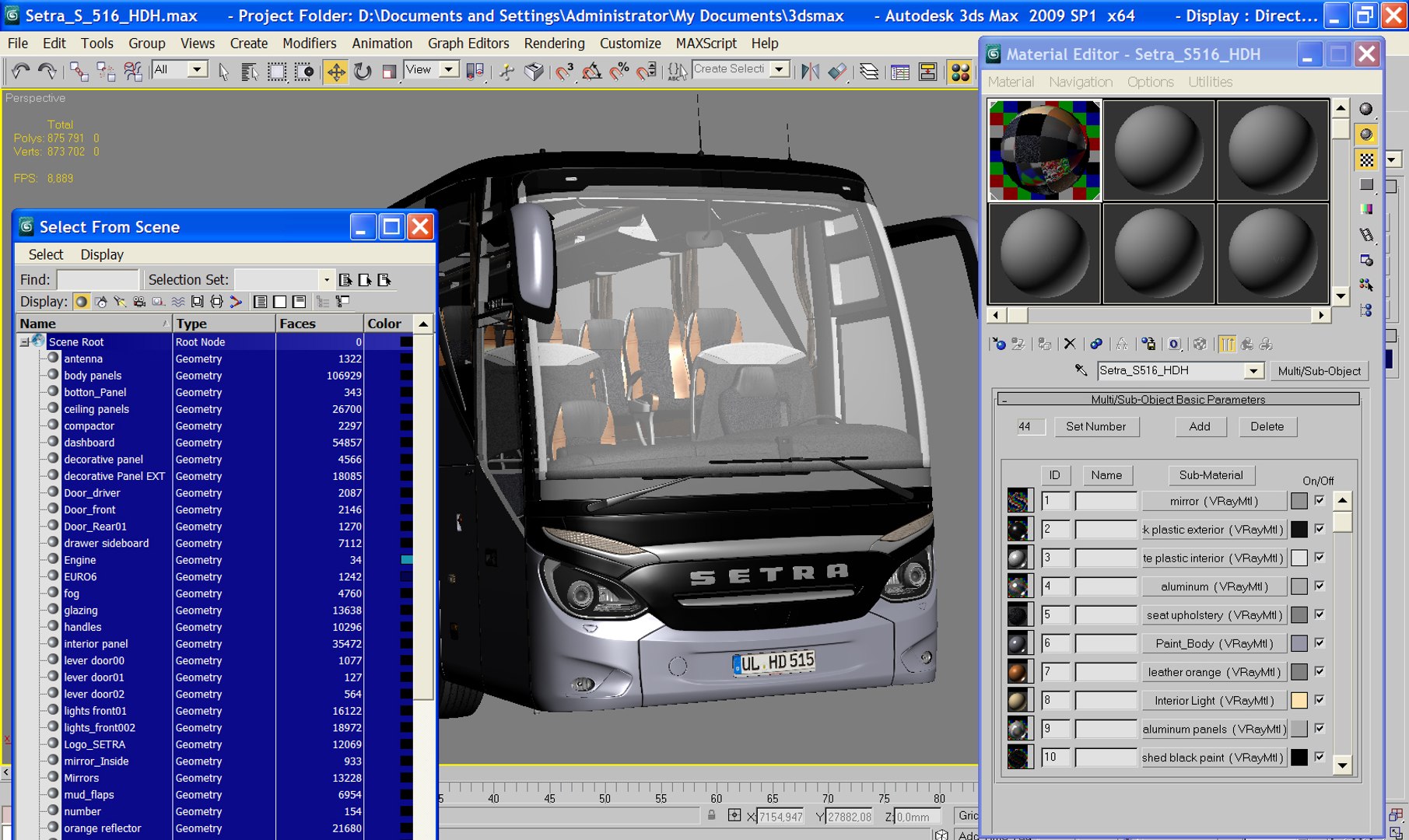This screenshot has height=840, width=1409.
Task: Choose the Select Object arrow tool
Action: [x=223, y=72]
